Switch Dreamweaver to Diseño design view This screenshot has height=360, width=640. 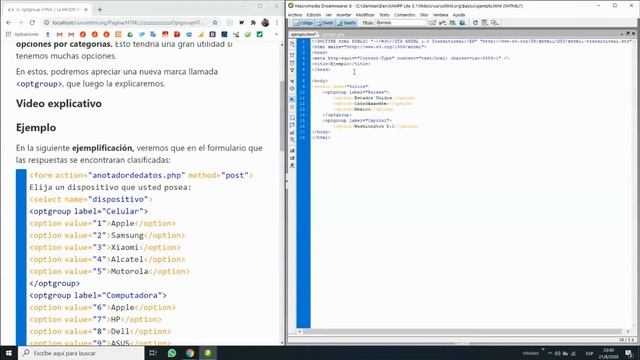(347, 23)
